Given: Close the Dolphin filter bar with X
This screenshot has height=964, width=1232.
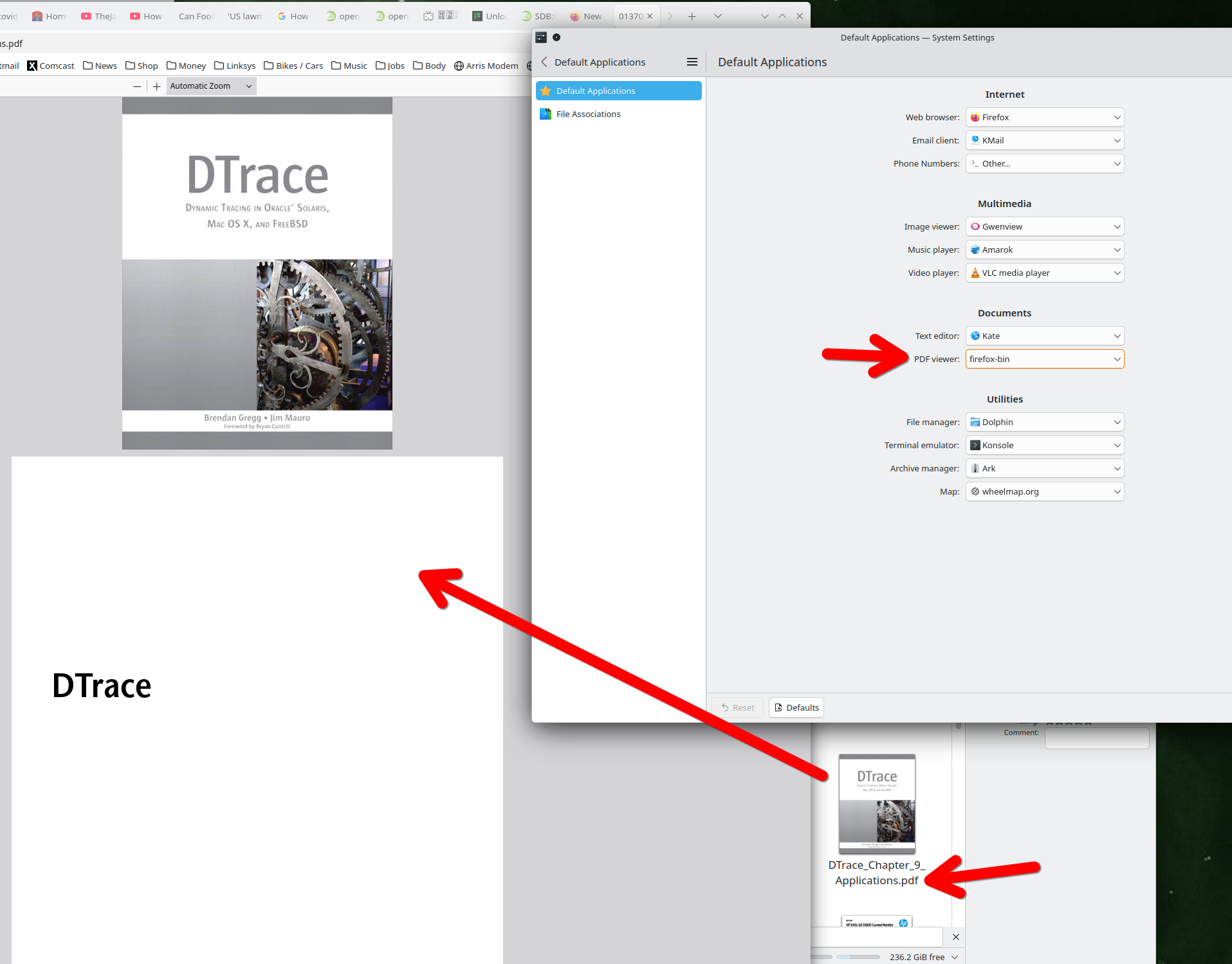Looking at the screenshot, I should coord(955,937).
